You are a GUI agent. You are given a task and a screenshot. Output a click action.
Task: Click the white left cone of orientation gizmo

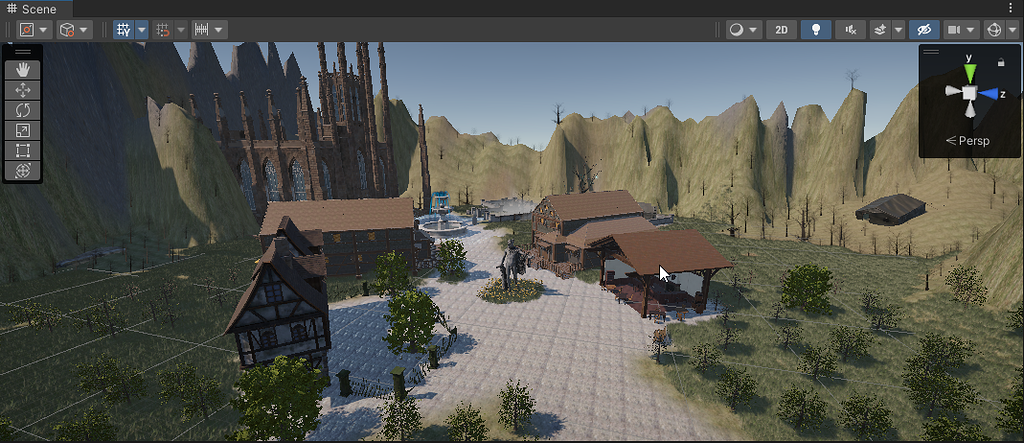(x=953, y=92)
